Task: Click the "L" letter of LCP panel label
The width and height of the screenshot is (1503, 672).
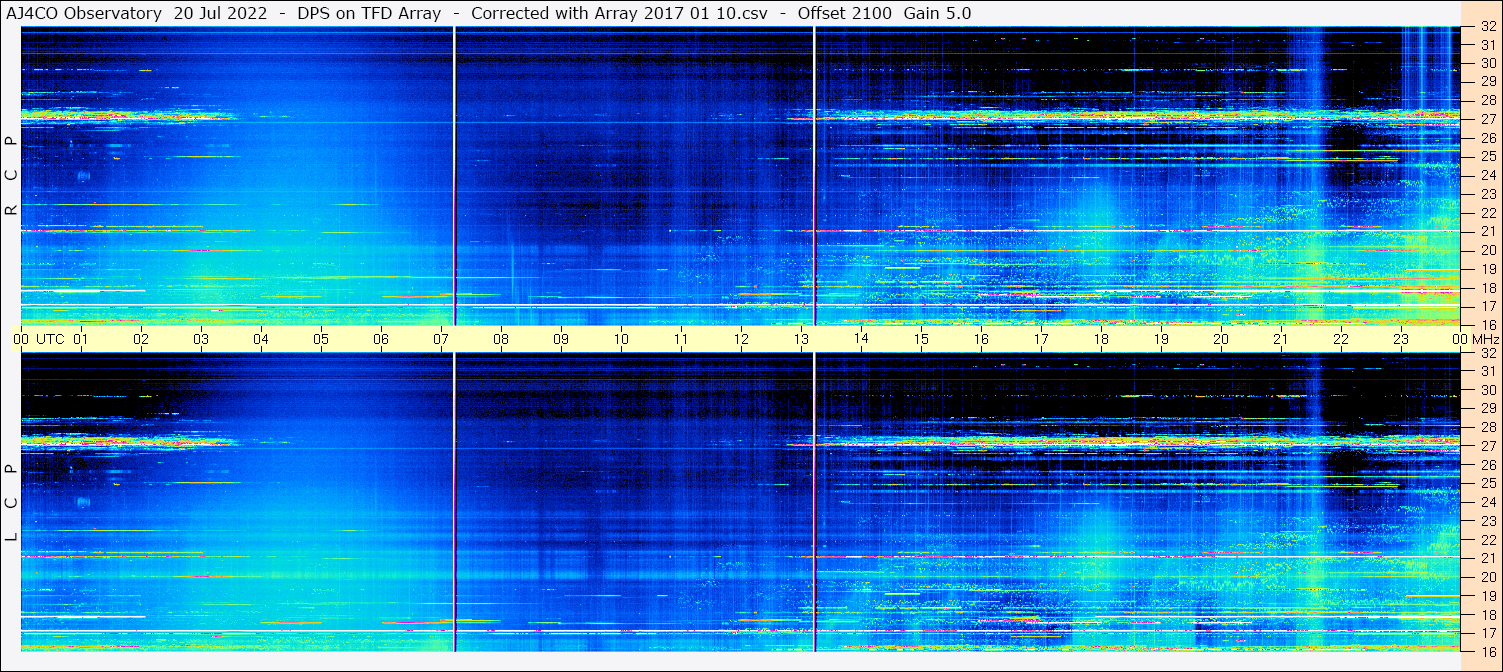Action: [x=11, y=537]
